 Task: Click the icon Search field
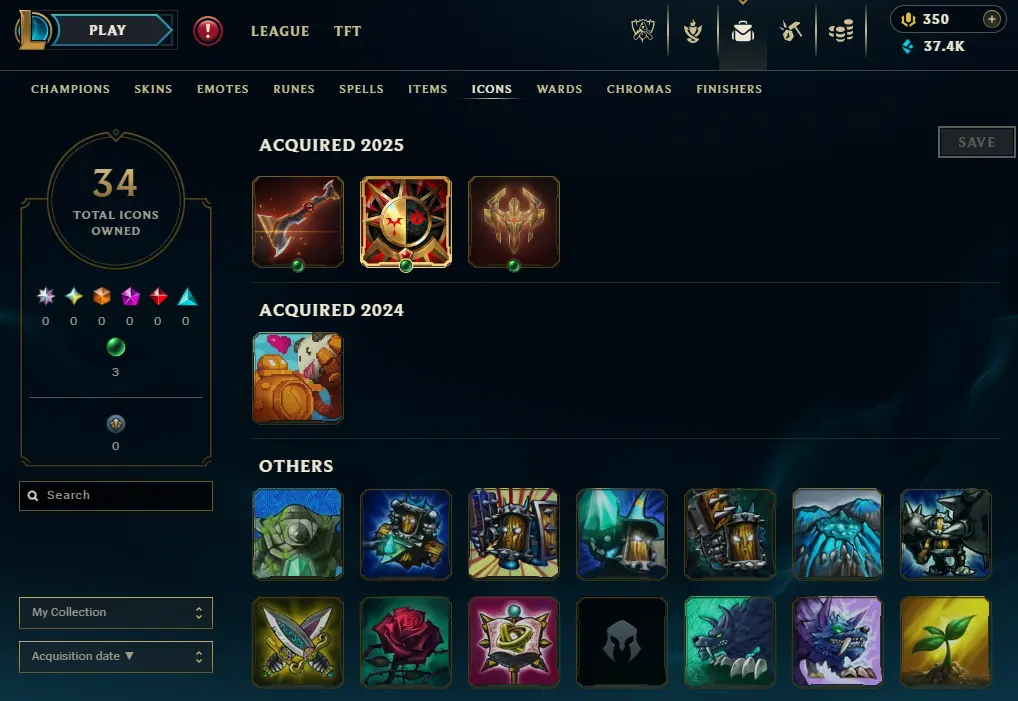tap(116, 496)
